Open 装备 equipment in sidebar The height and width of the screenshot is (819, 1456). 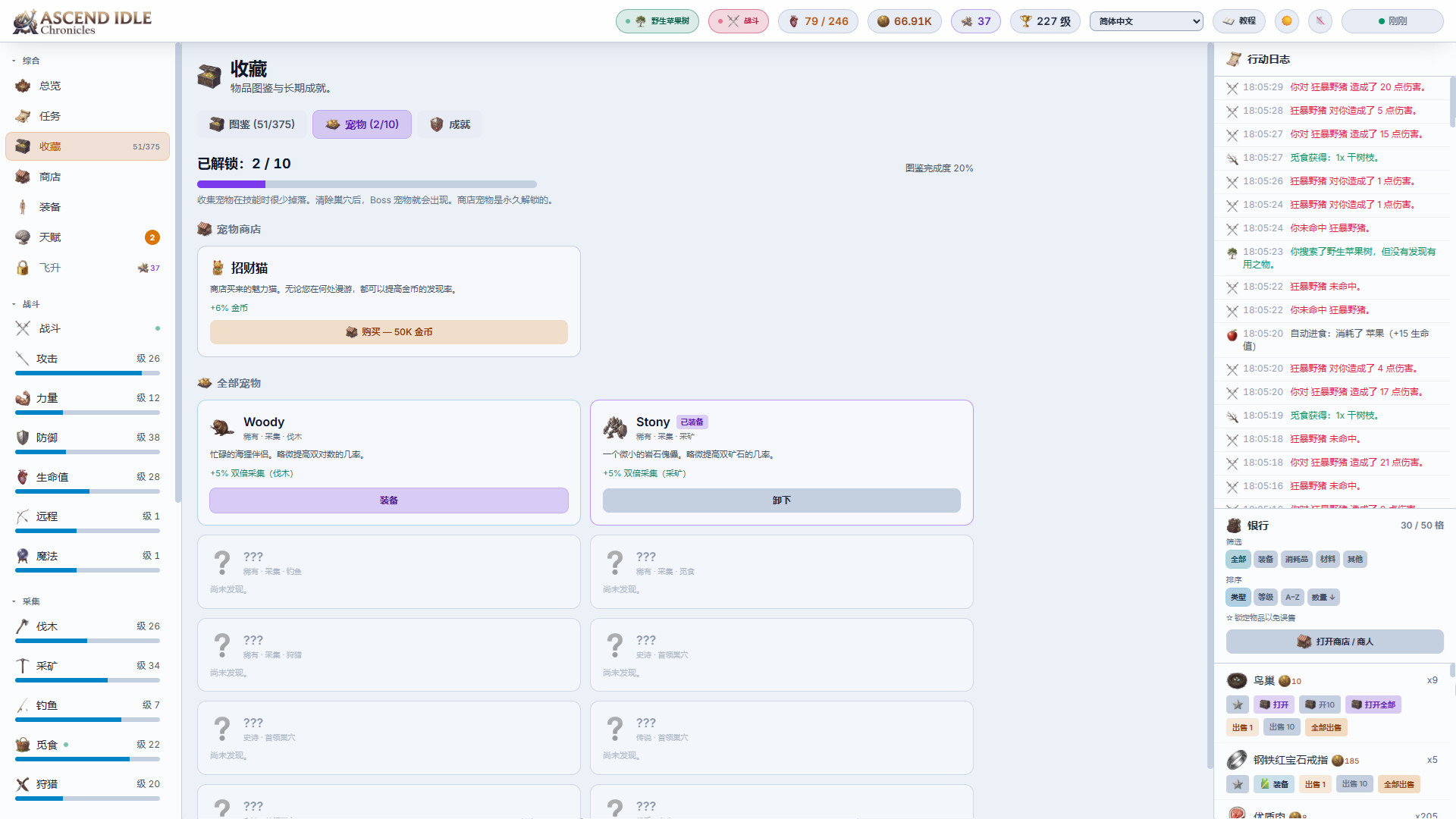pyautogui.click(x=87, y=207)
